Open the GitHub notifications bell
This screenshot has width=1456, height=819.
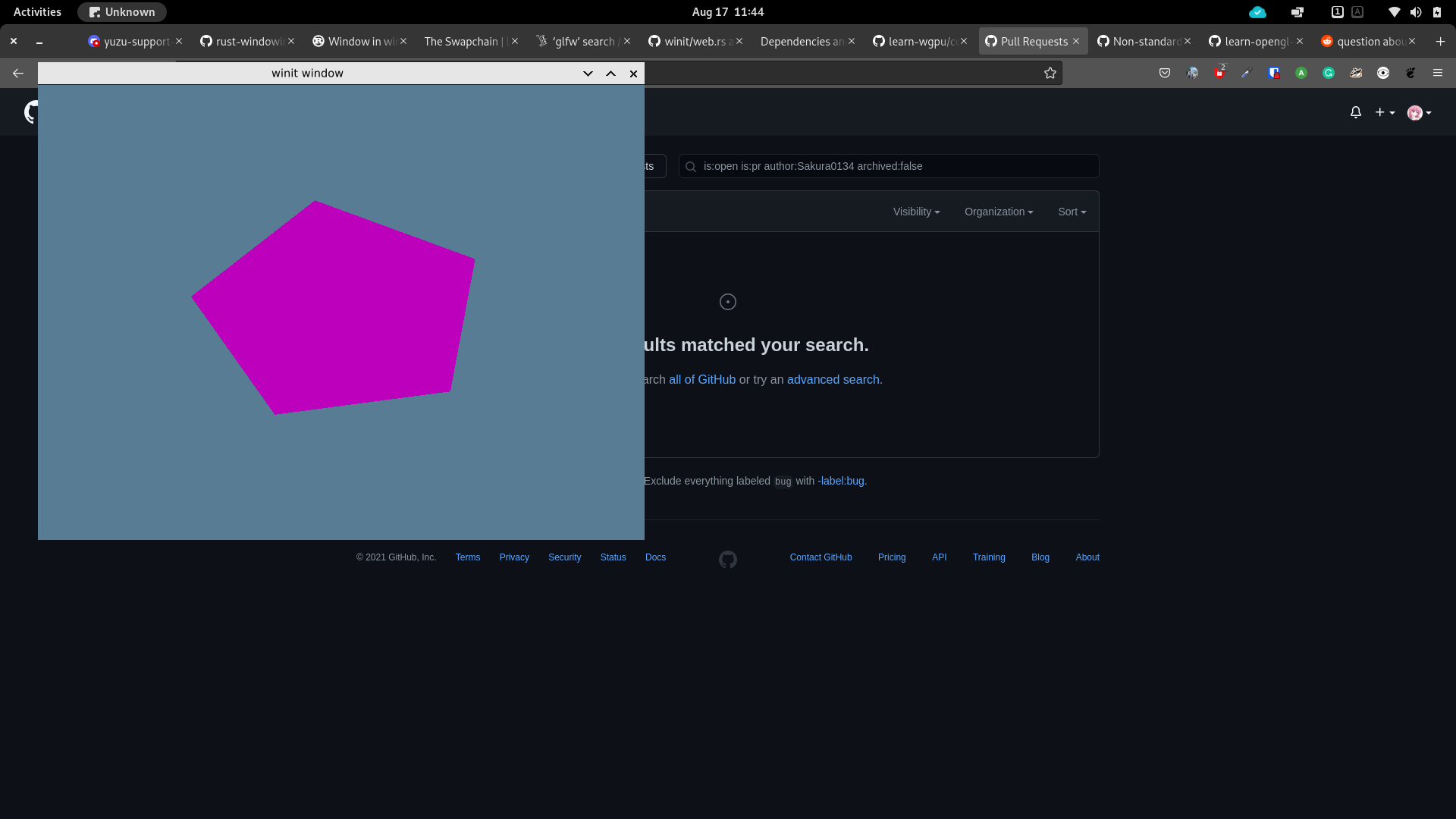pos(1356,112)
